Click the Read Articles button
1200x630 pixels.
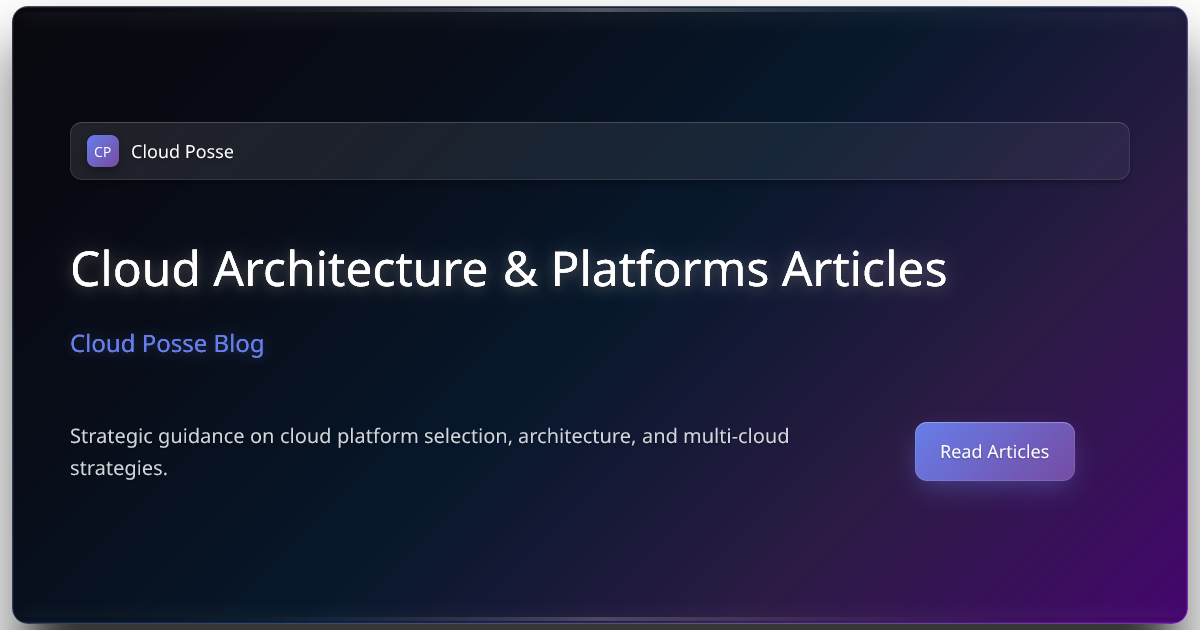pyautogui.click(x=994, y=451)
